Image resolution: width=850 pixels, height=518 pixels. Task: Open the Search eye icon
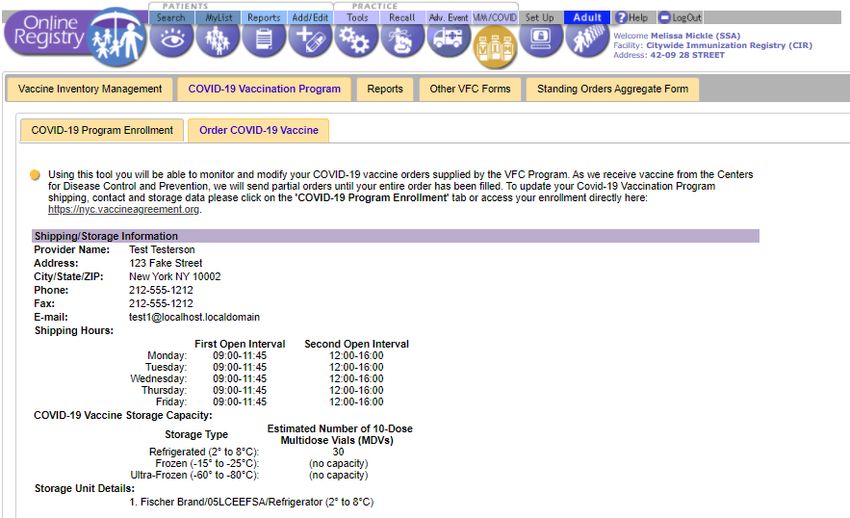click(171, 39)
